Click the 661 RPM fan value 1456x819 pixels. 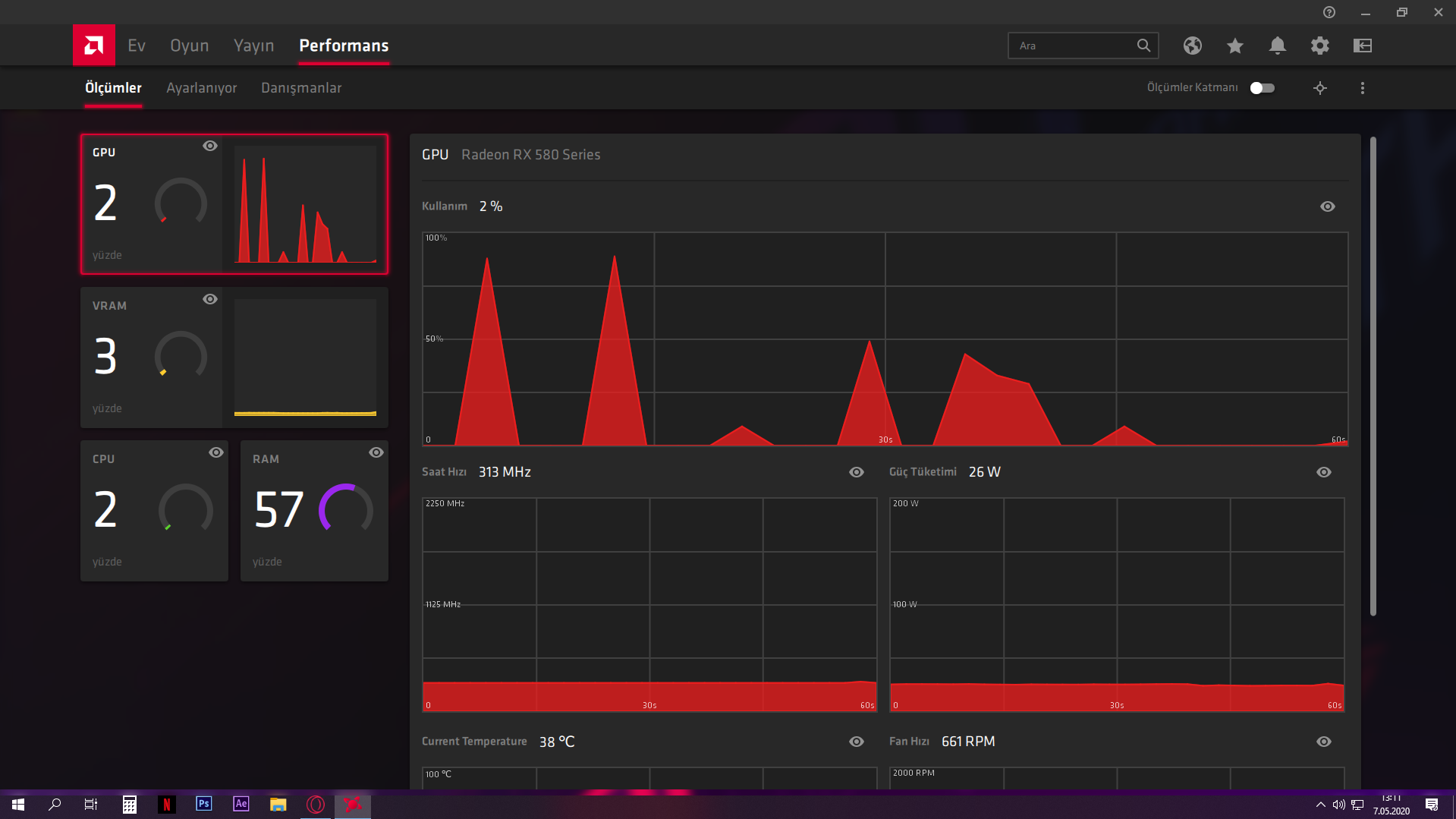968,742
